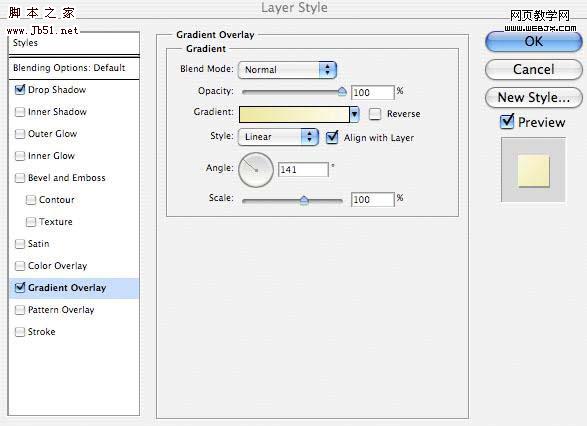Screen dimensions: 587x426
Task: Open the gradient Style Linear dropdown
Action: click(x=278, y=137)
